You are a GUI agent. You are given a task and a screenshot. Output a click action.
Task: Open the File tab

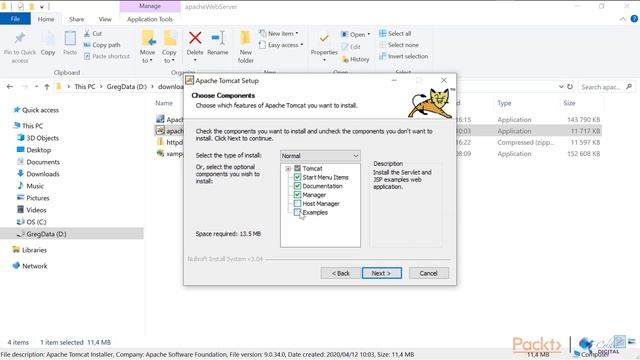pos(15,19)
